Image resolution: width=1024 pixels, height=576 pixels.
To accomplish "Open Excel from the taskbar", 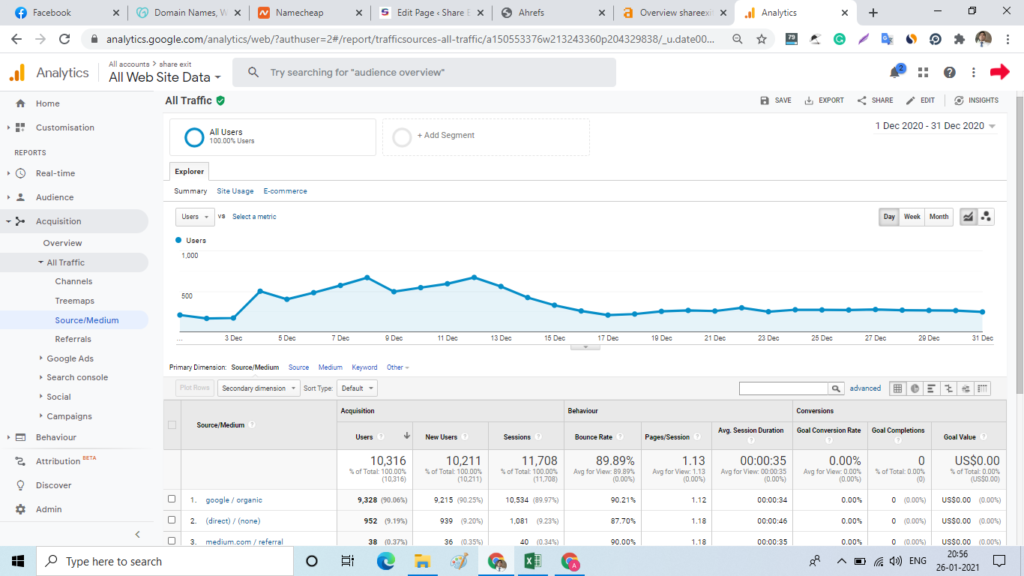I will click(x=532, y=561).
